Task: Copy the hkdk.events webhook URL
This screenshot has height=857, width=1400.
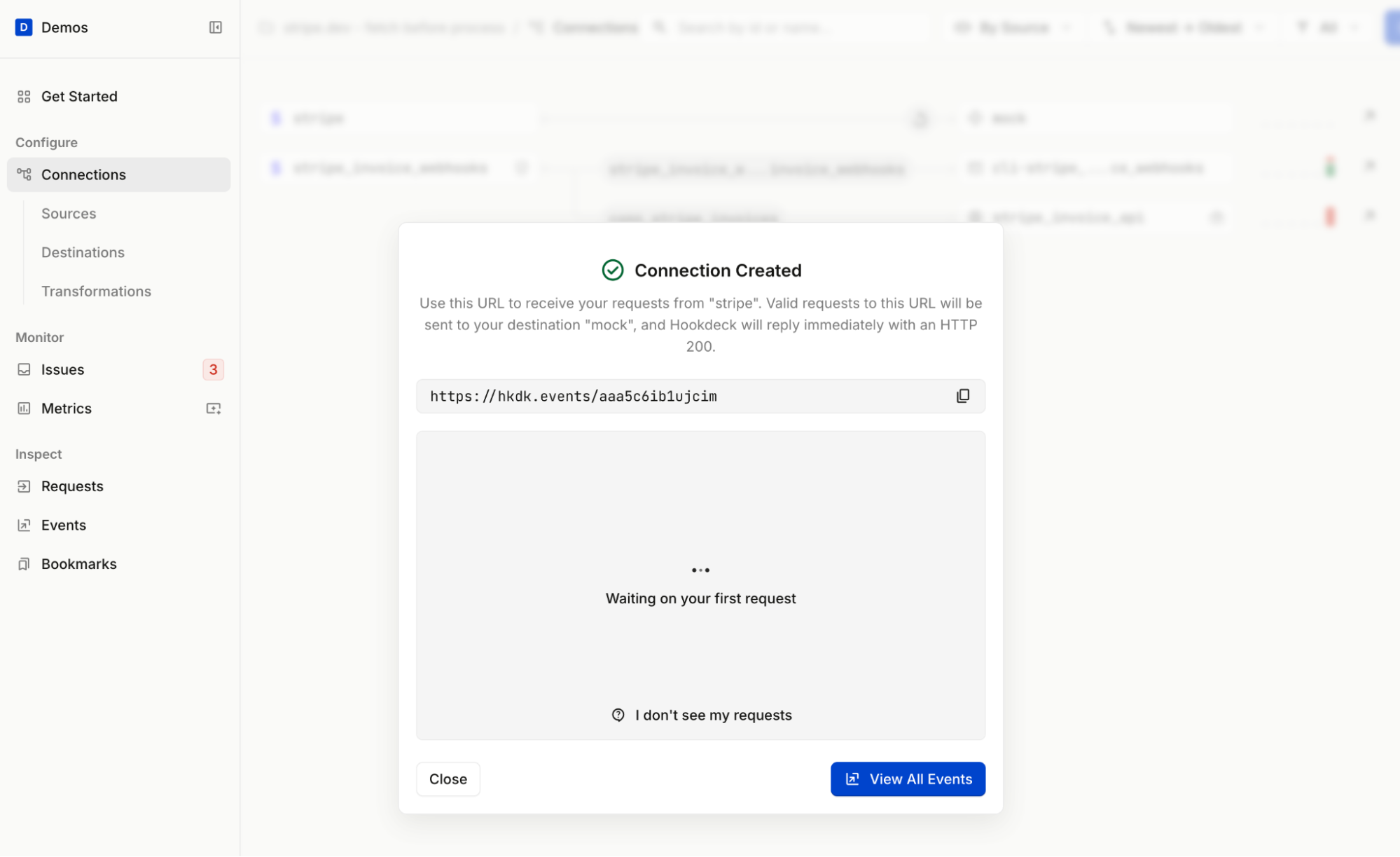Action: coord(963,396)
